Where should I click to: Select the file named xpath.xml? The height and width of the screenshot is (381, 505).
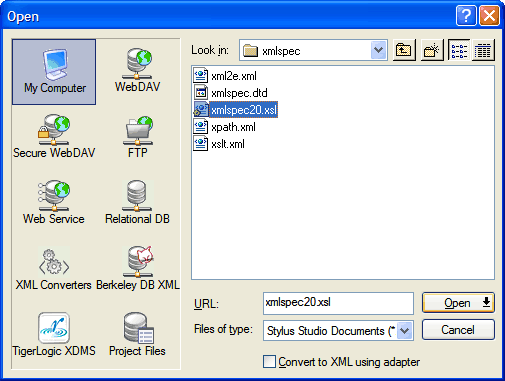click(x=233, y=127)
